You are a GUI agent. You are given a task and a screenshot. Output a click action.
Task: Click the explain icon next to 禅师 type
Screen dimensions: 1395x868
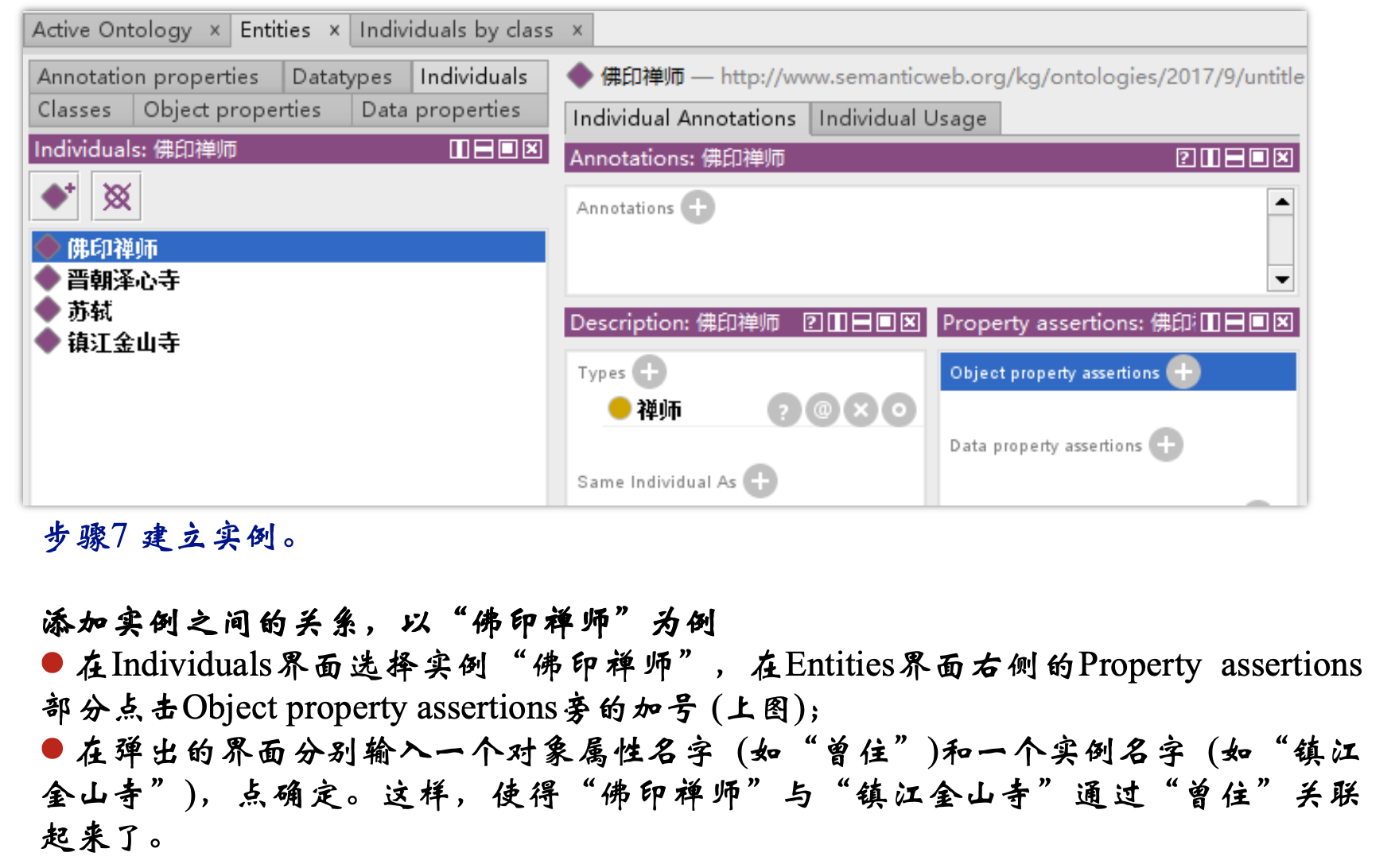(x=784, y=410)
